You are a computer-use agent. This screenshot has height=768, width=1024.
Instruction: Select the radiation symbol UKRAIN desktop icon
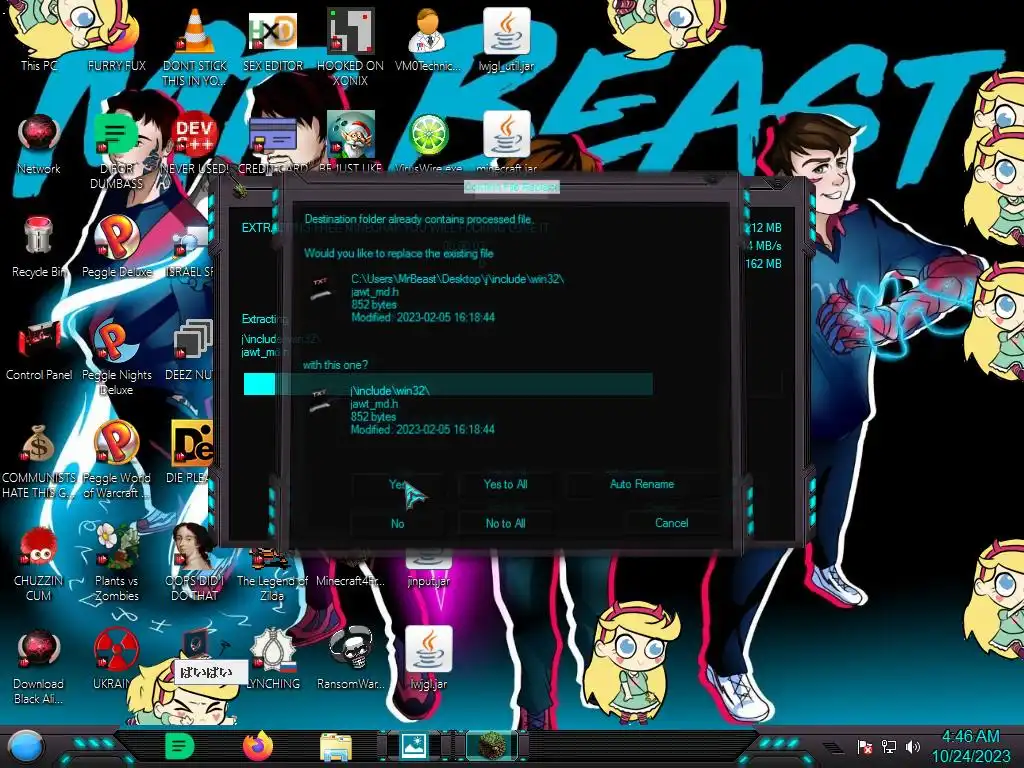coord(116,660)
